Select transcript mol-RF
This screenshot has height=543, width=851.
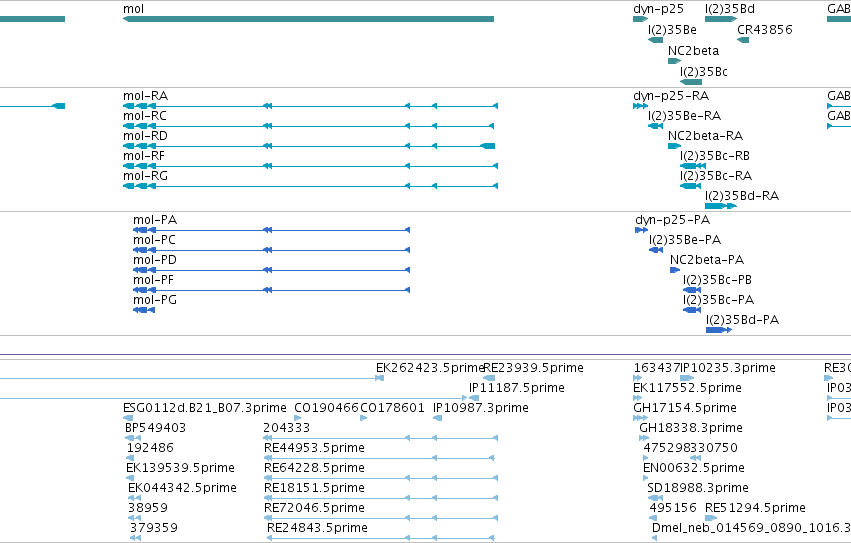coord(310,166)
